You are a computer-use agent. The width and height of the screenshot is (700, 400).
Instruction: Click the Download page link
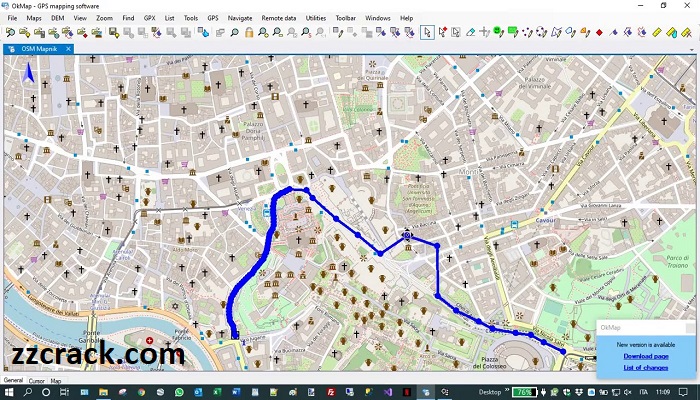(x=646, y=356)
